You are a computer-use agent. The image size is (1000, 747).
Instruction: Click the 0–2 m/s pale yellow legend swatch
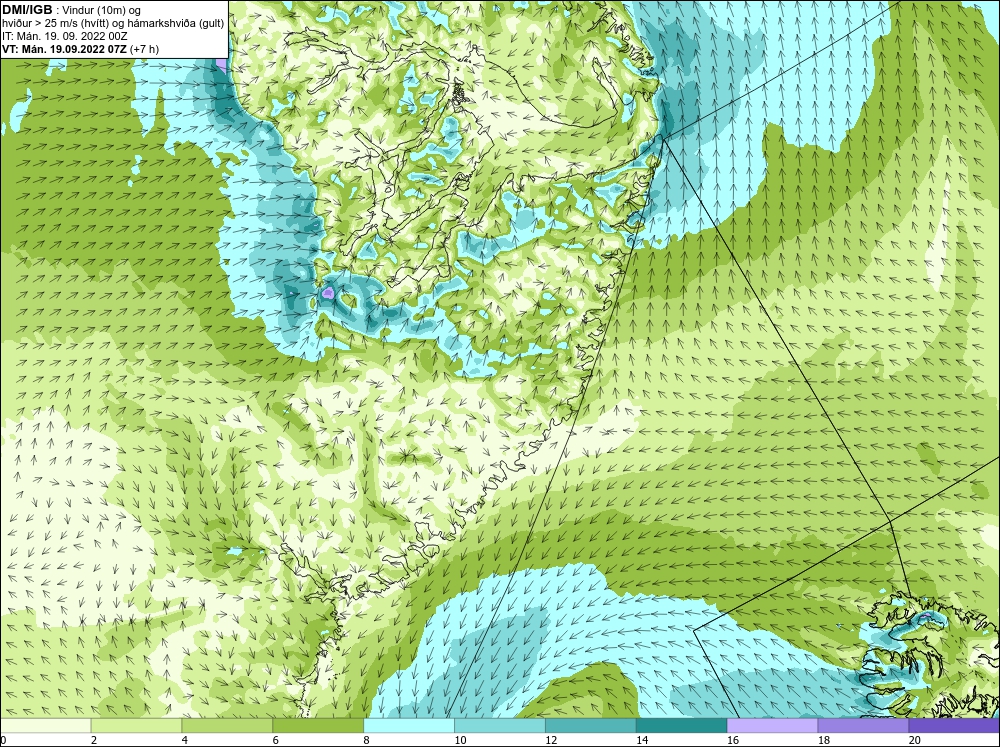point(45,725)
